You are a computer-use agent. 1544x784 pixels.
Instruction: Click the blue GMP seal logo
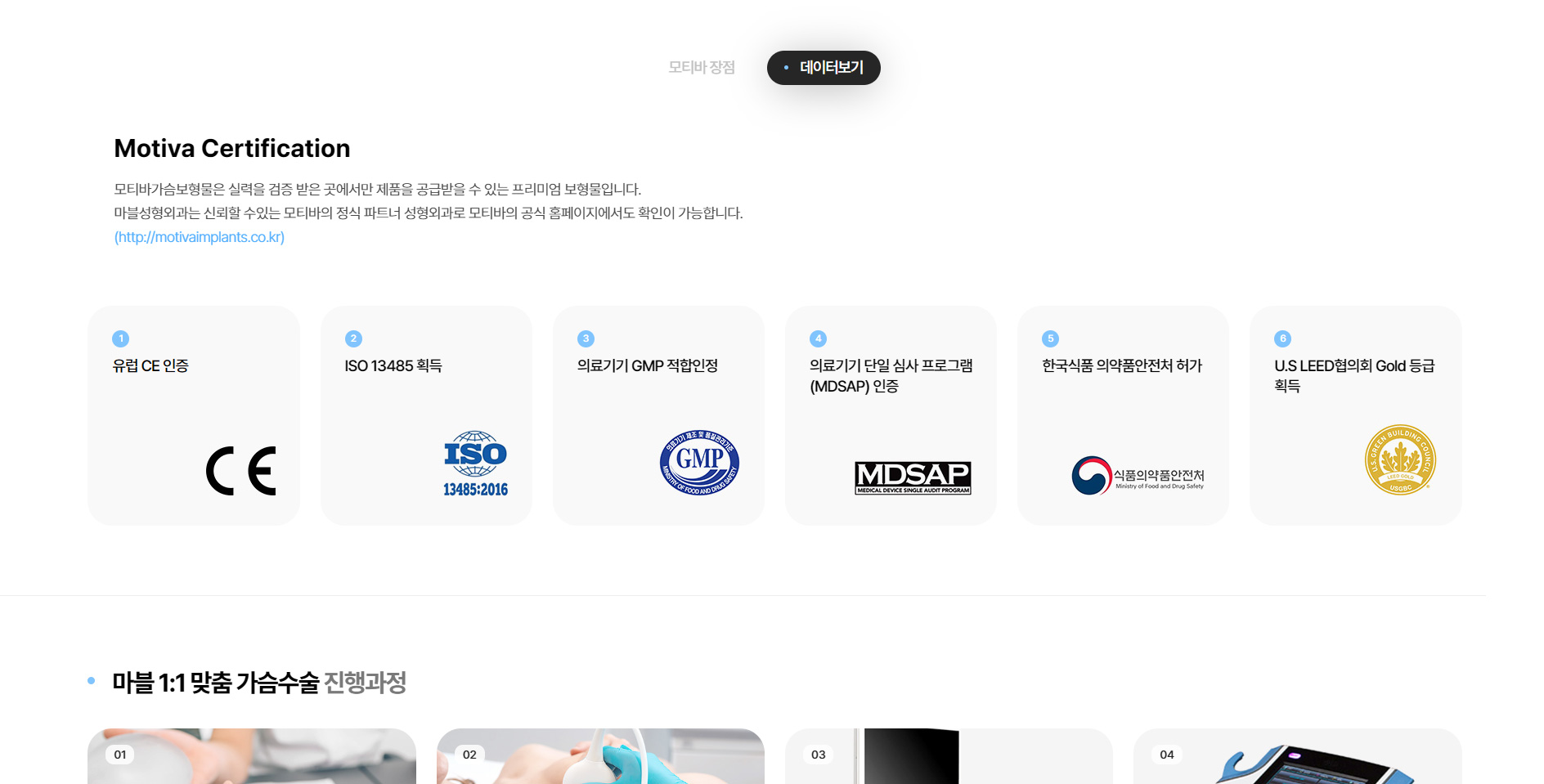click(x=699, y=463)
